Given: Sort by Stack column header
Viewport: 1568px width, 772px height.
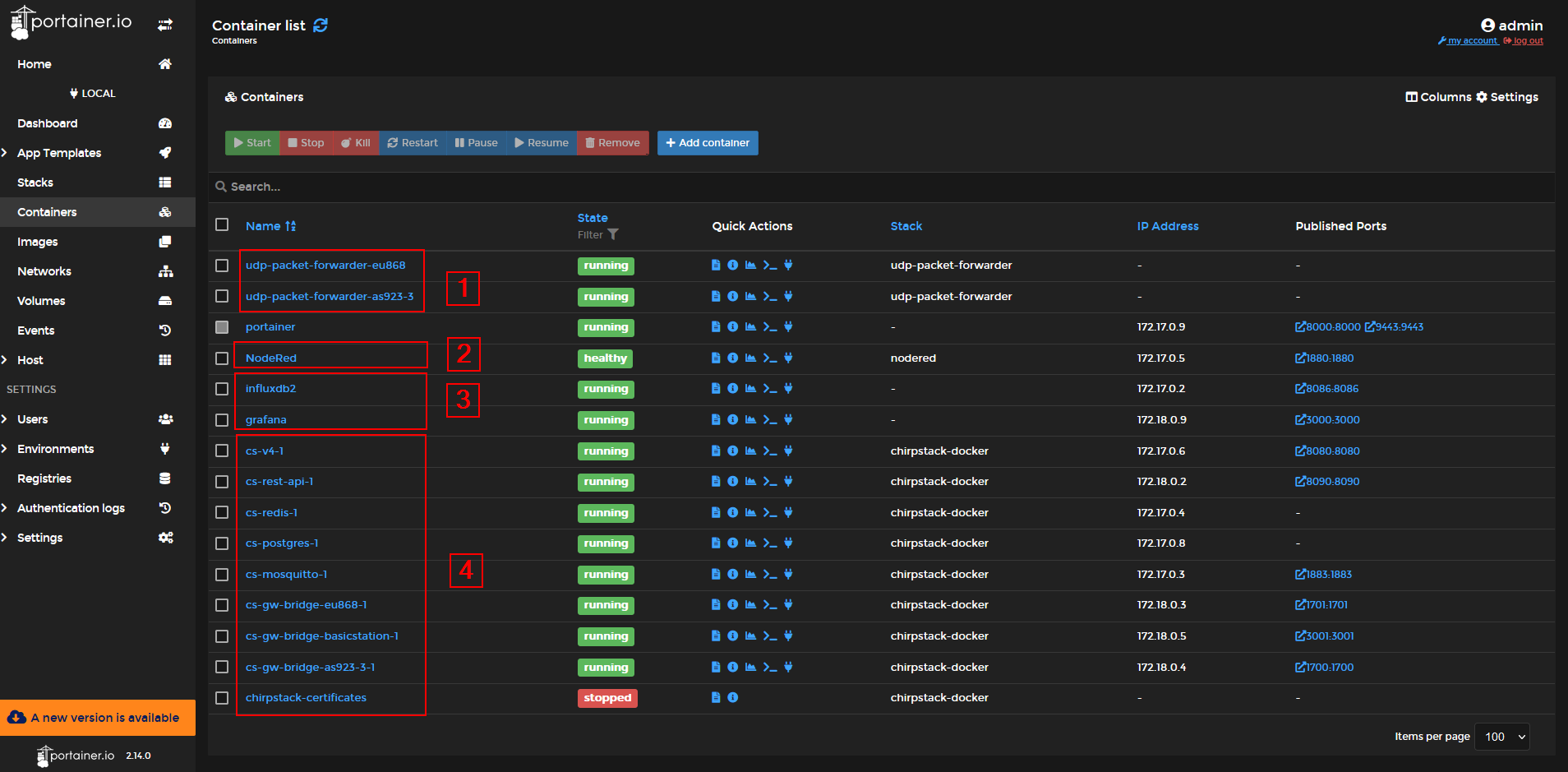Looking at the screenshot, I should click(906, 226).
